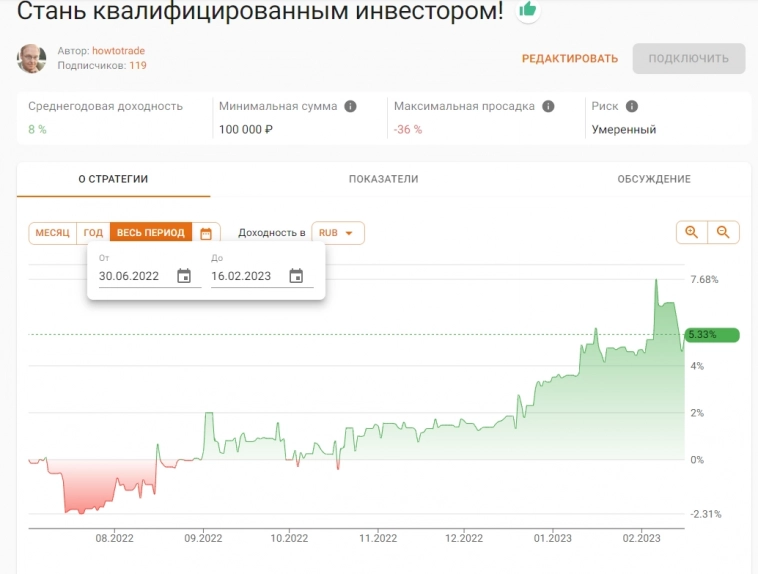Click the 02.2023 axis date label

(641, 538)
